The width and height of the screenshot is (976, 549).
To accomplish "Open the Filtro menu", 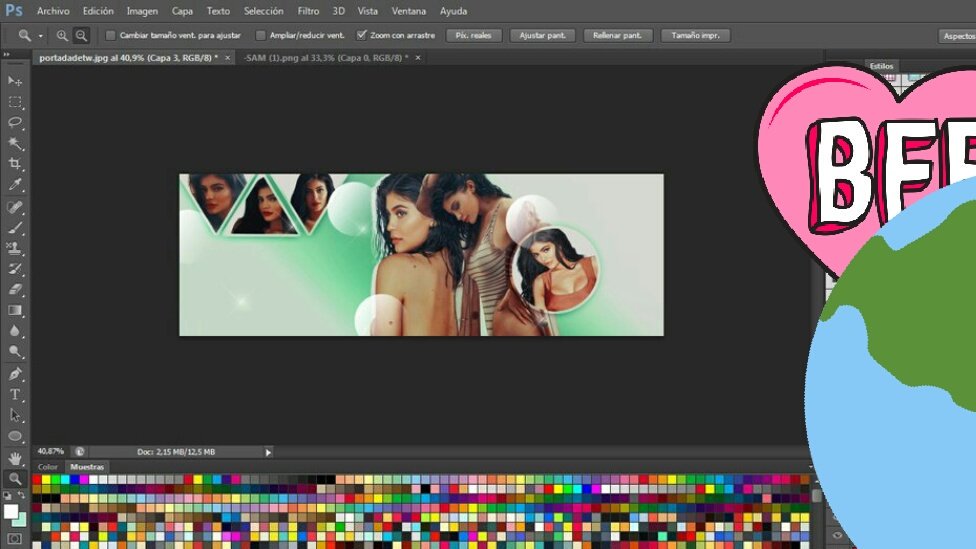I will pyautogui.click(x=308, y=11).
